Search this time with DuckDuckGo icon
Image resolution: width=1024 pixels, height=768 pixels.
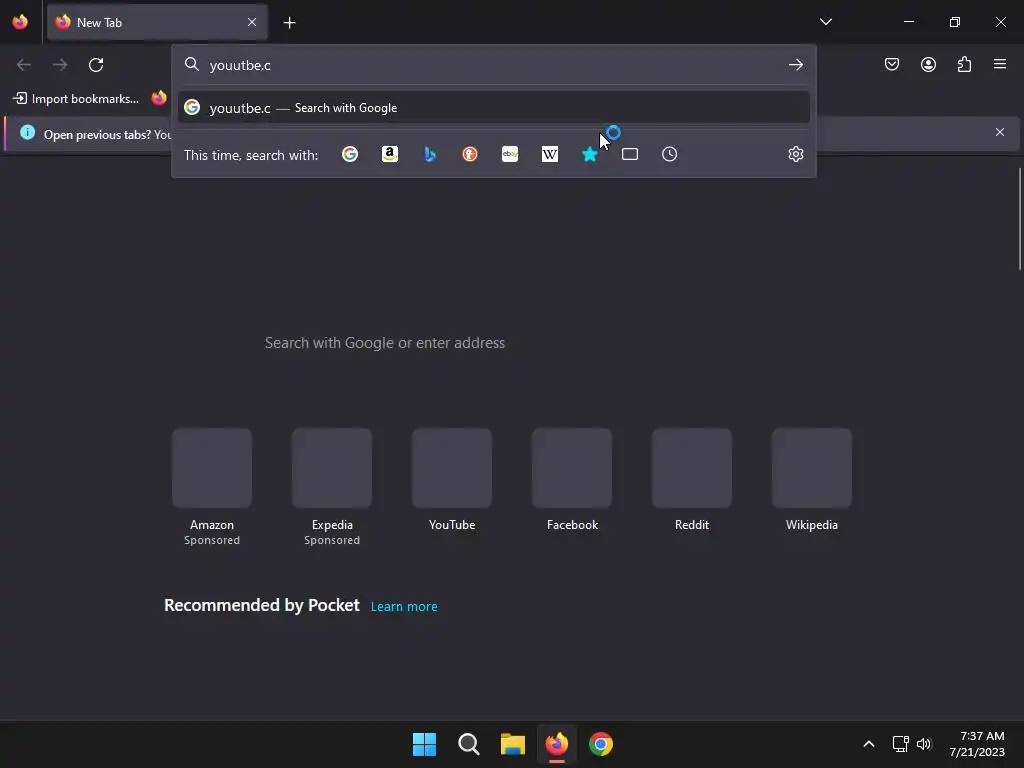coord(470,154)
